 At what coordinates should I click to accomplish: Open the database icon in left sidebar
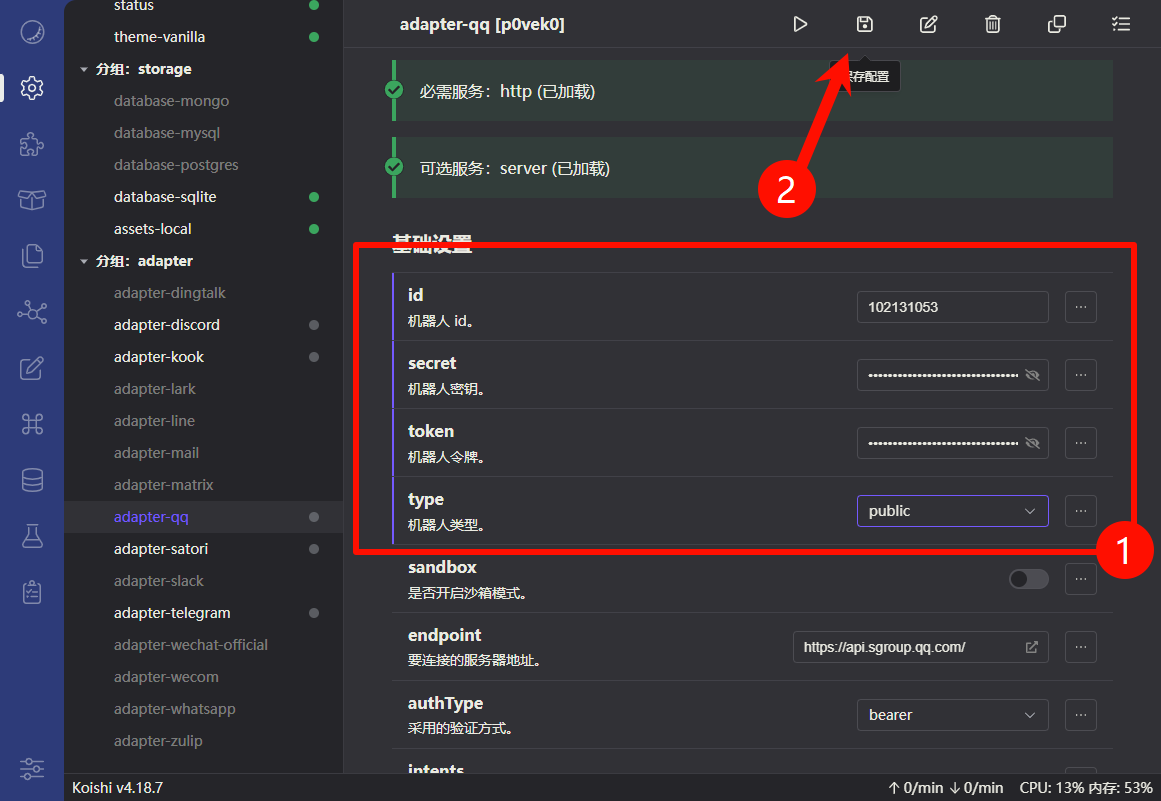pyautogui.click(x=32, y=480)
